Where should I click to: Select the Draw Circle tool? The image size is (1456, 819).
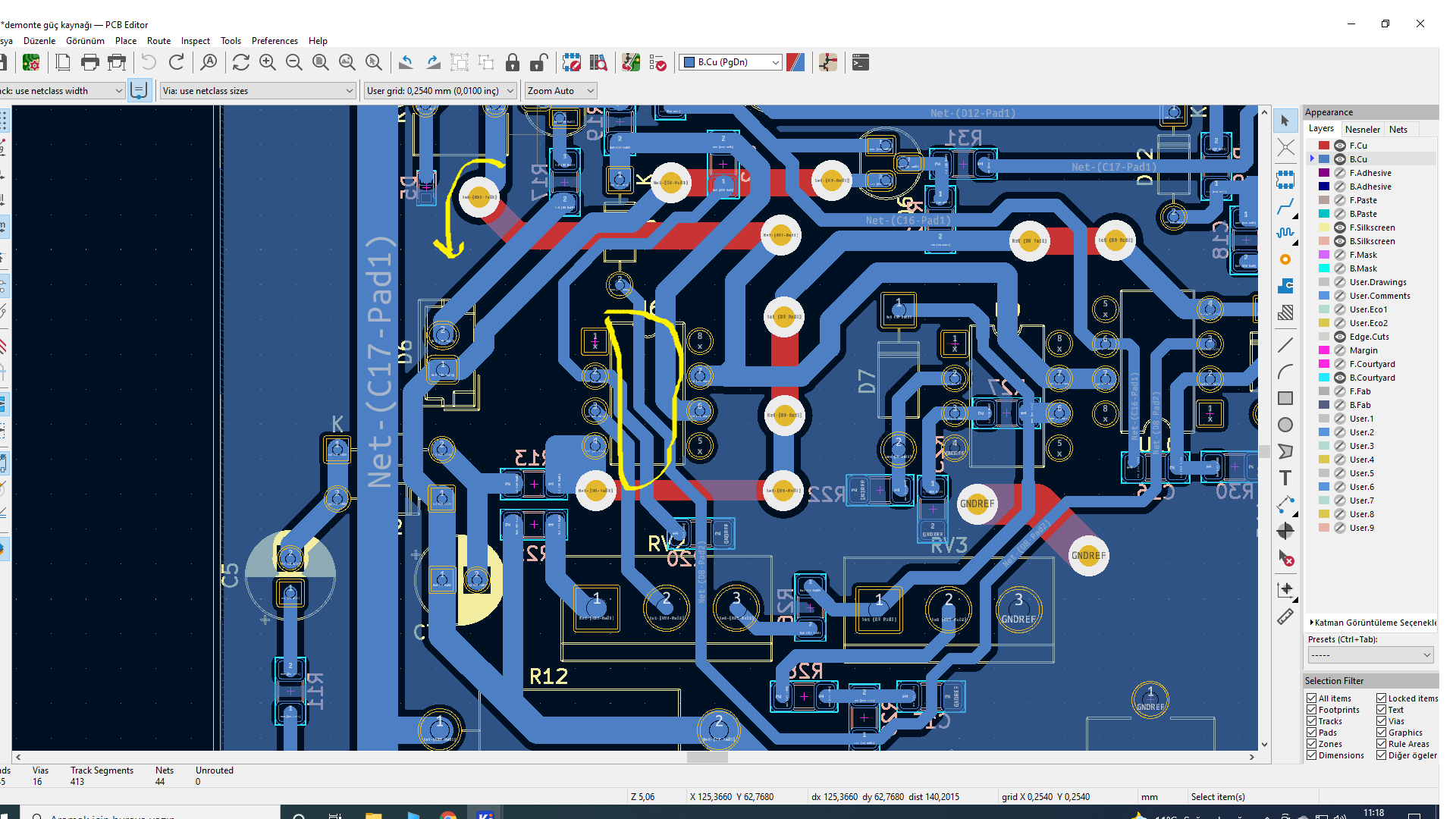click(1285, 425)
